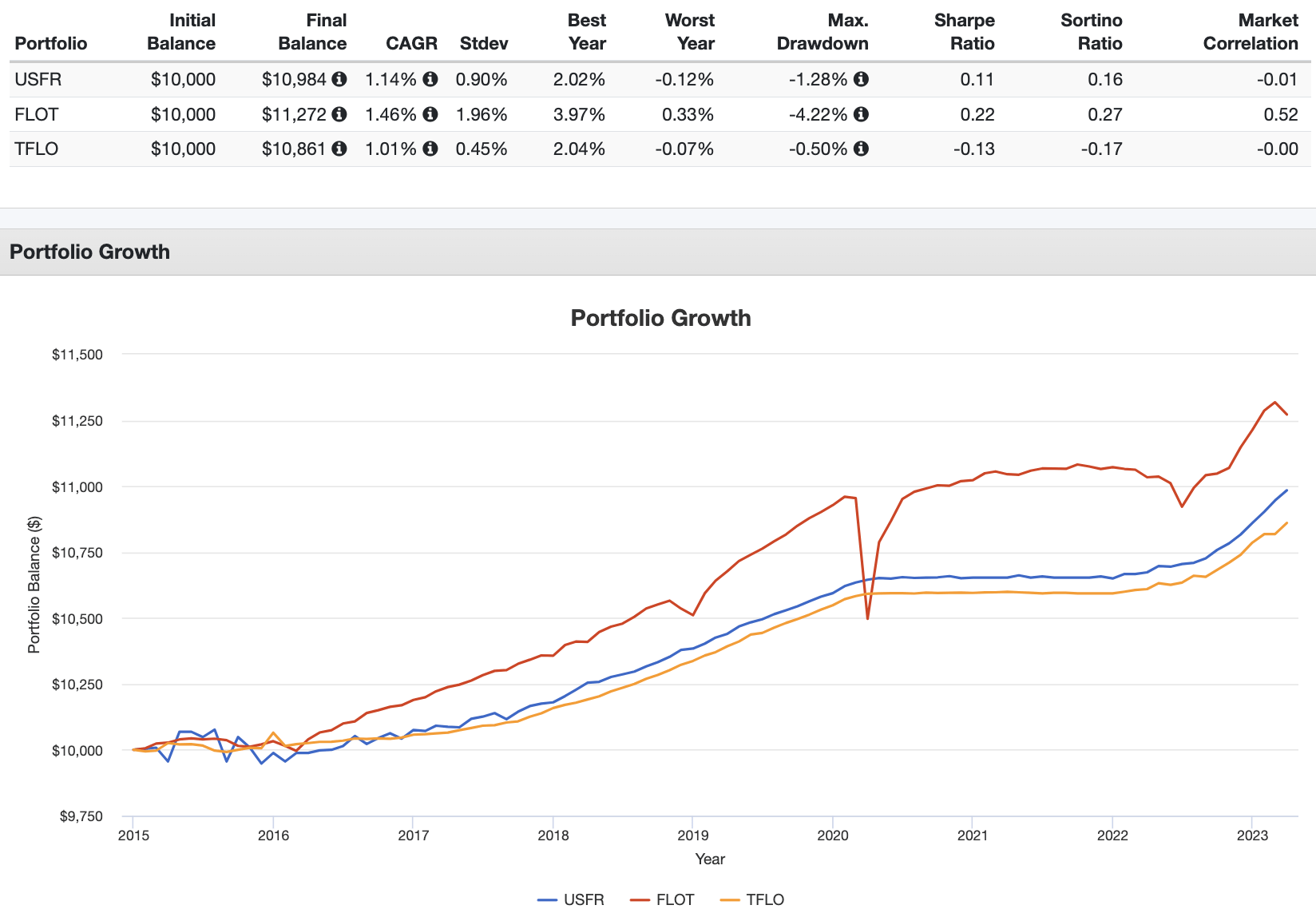Click TFLO Sortino ratio -0.17
This screenshot has width=1316, height=917.
[1102, 149]
